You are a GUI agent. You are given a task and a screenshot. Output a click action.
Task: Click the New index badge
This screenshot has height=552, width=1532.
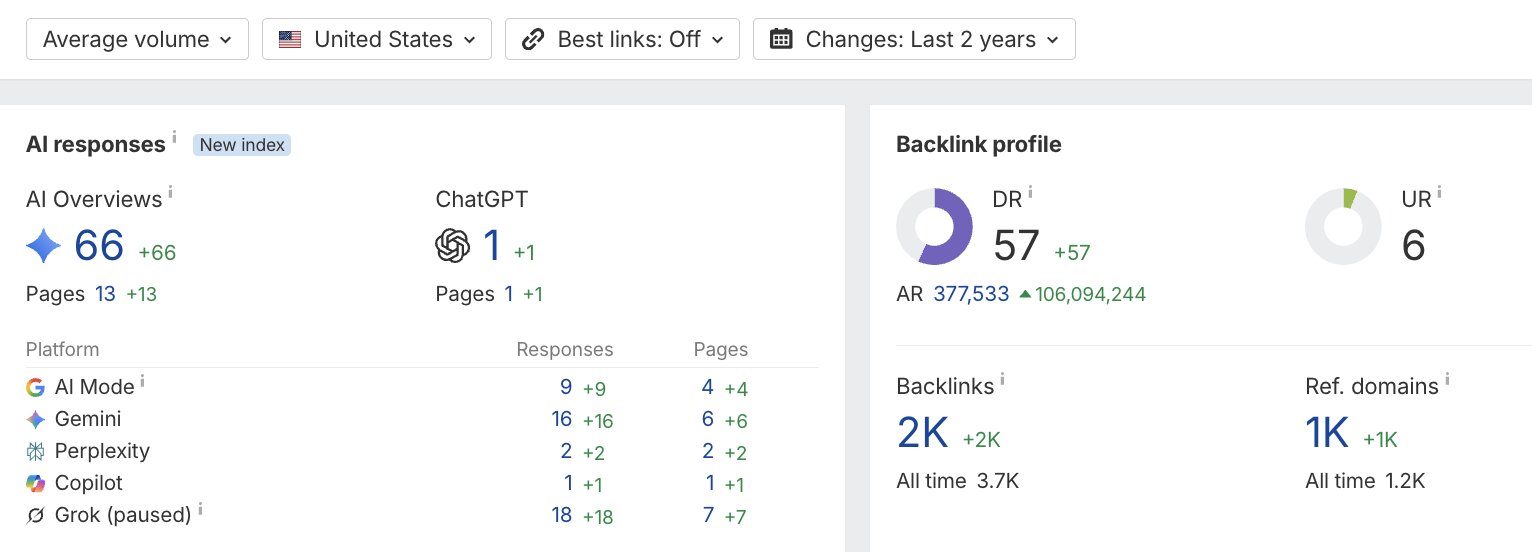click(x=242, y=145)
